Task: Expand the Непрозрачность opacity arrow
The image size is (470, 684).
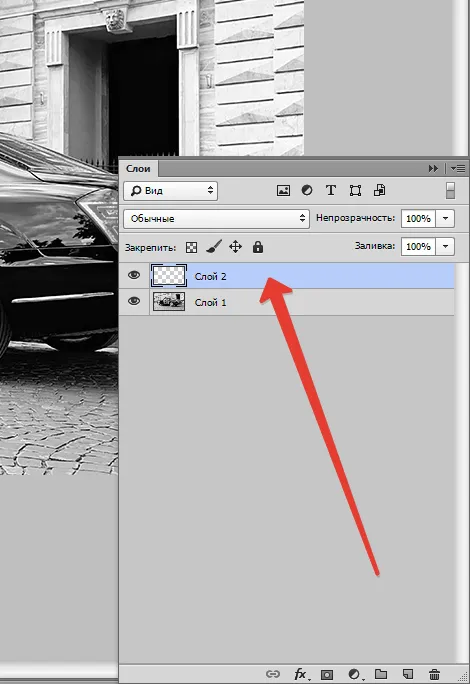Action: [445, 219]
